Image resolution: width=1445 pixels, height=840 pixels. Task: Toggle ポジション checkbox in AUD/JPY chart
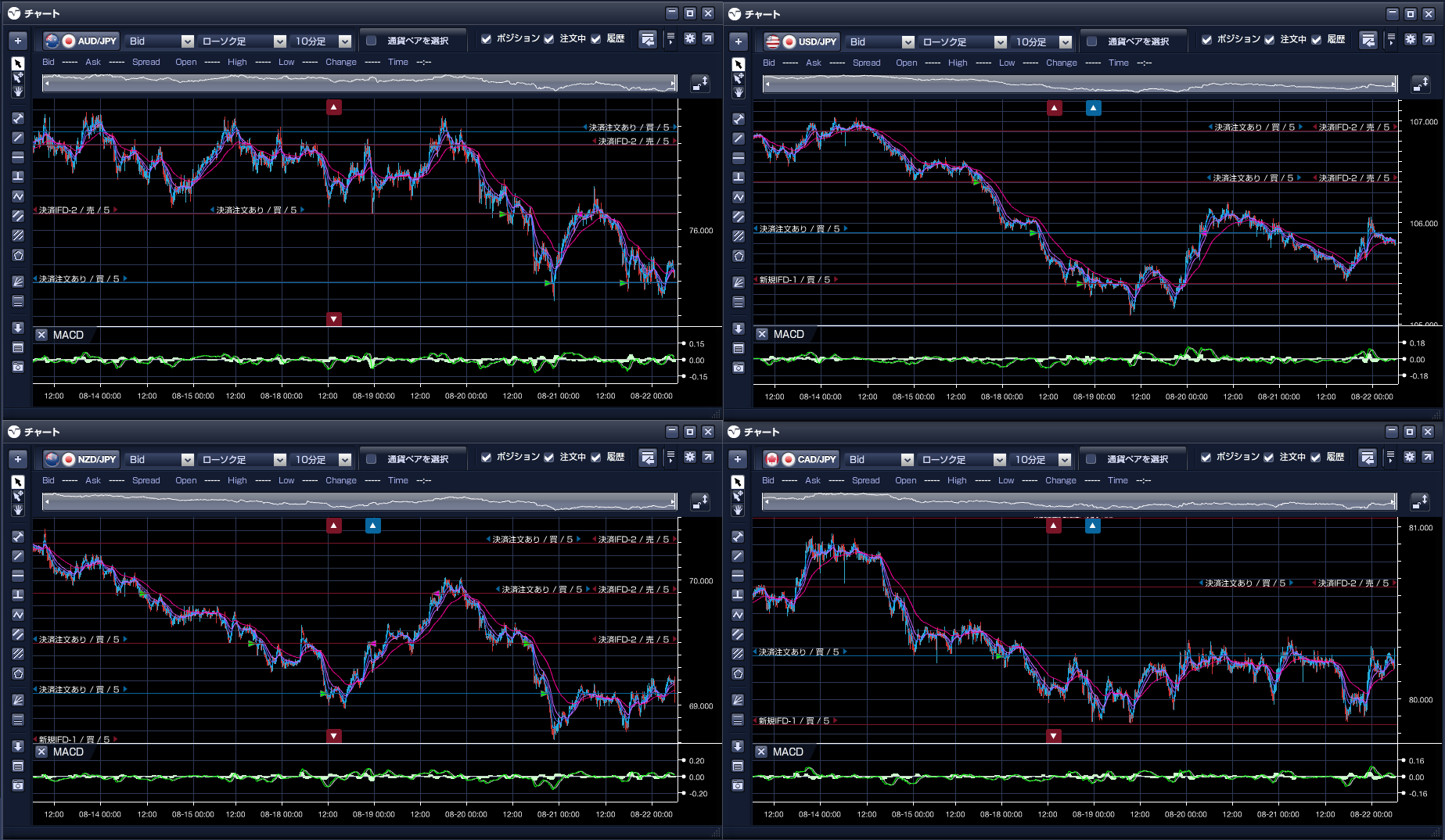(487, 39)
